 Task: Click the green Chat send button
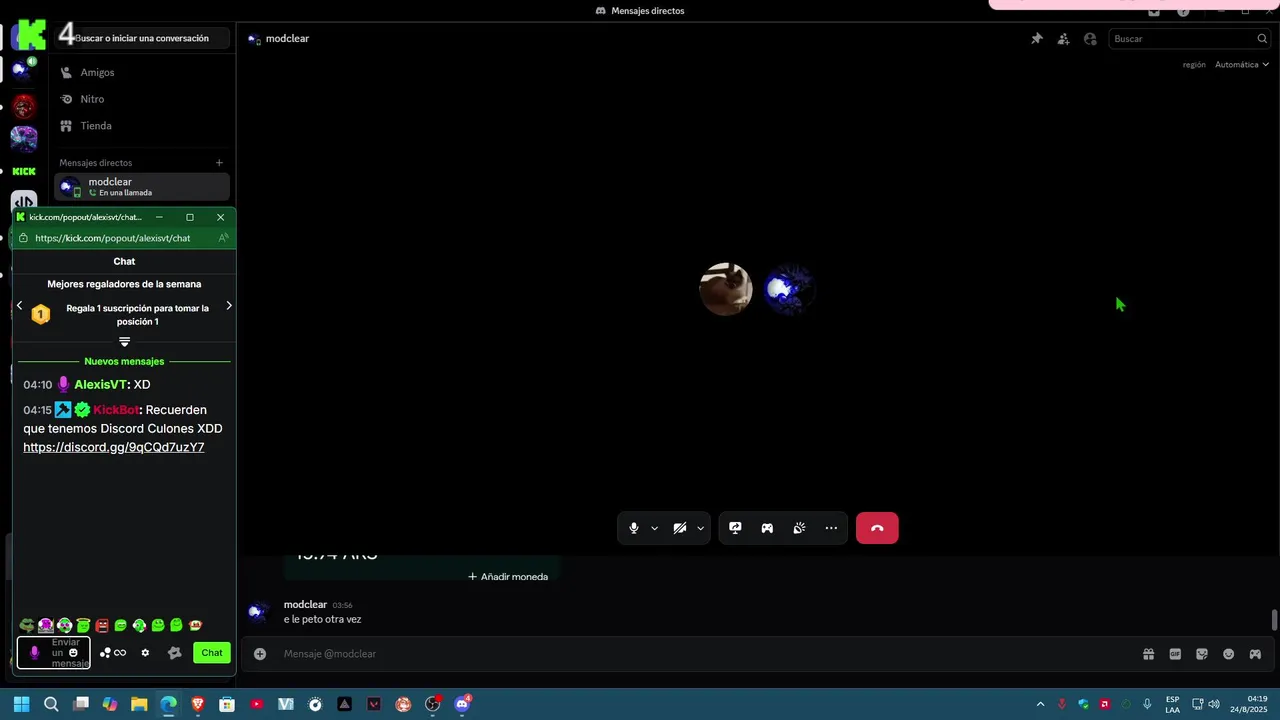(212, 653)
